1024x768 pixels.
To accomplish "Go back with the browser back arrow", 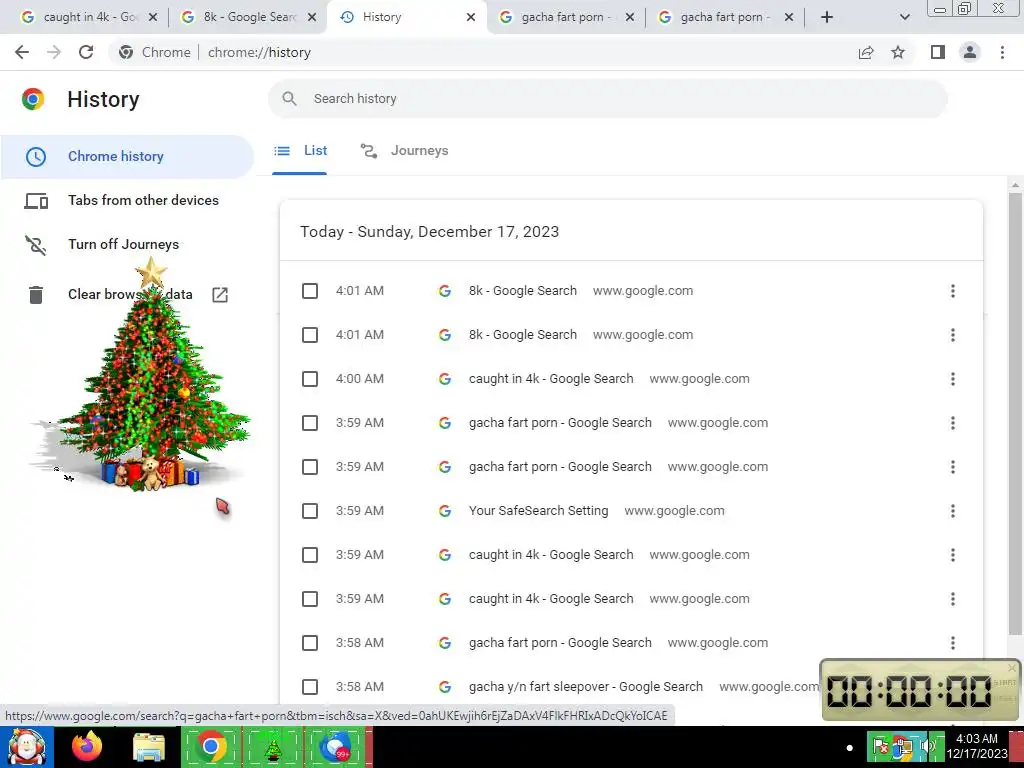I will tap(22, 52).
